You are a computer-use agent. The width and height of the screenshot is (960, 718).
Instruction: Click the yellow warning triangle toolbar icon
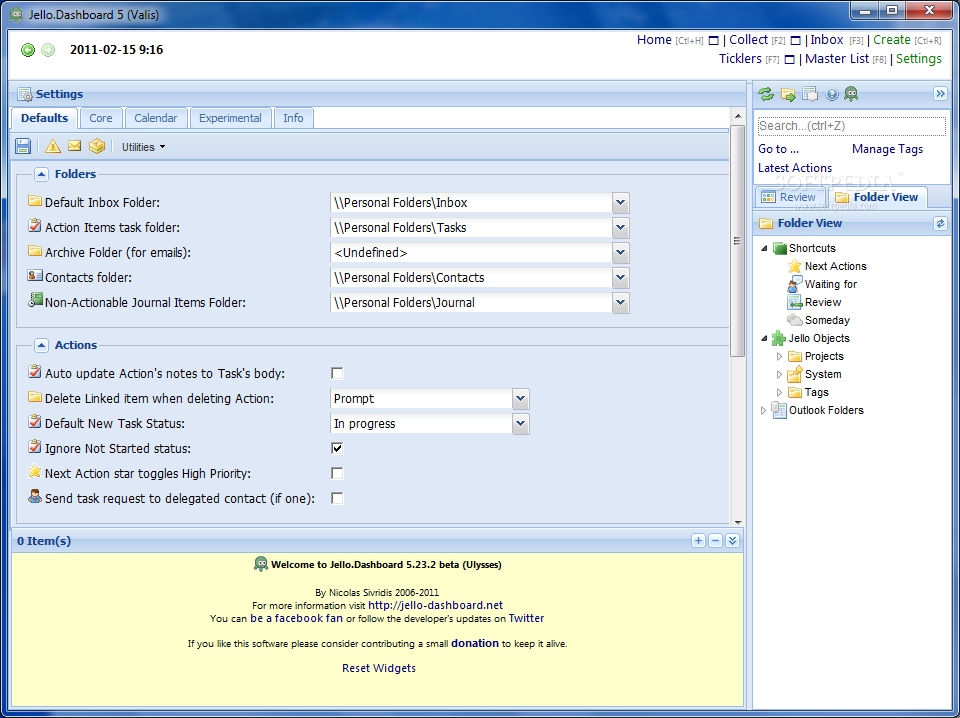[53, 147]
